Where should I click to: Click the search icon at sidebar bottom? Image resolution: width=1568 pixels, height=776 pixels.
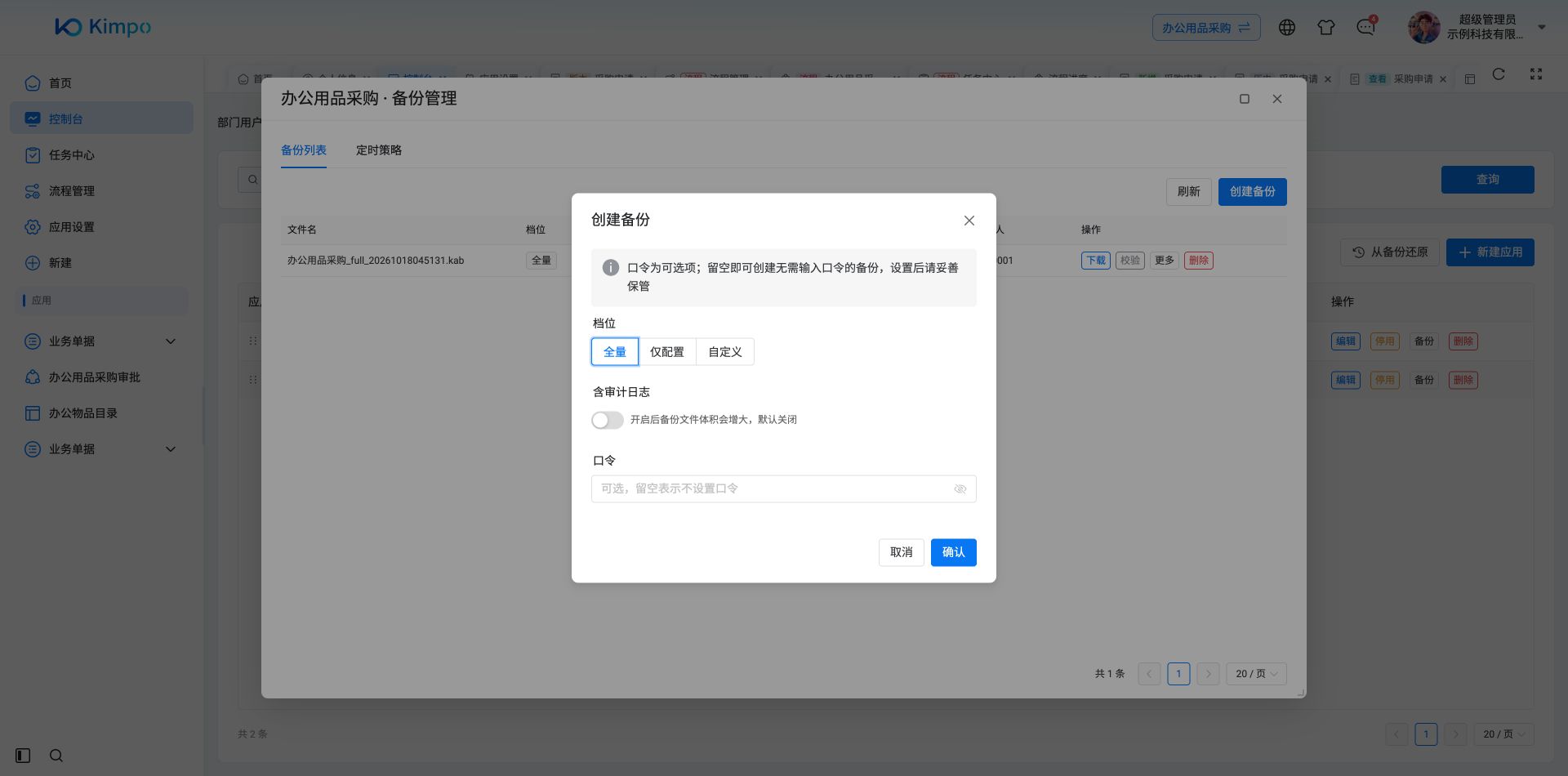coord(56,756)
